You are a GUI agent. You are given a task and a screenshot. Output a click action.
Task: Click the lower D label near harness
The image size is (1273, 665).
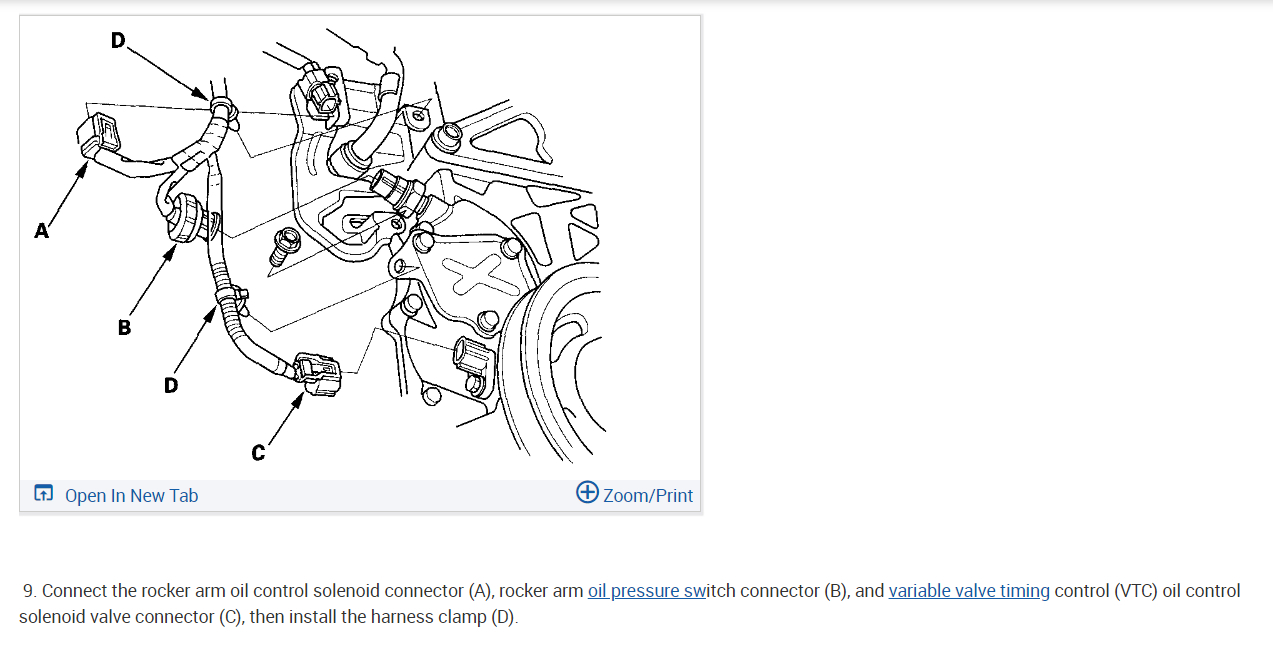171,384
